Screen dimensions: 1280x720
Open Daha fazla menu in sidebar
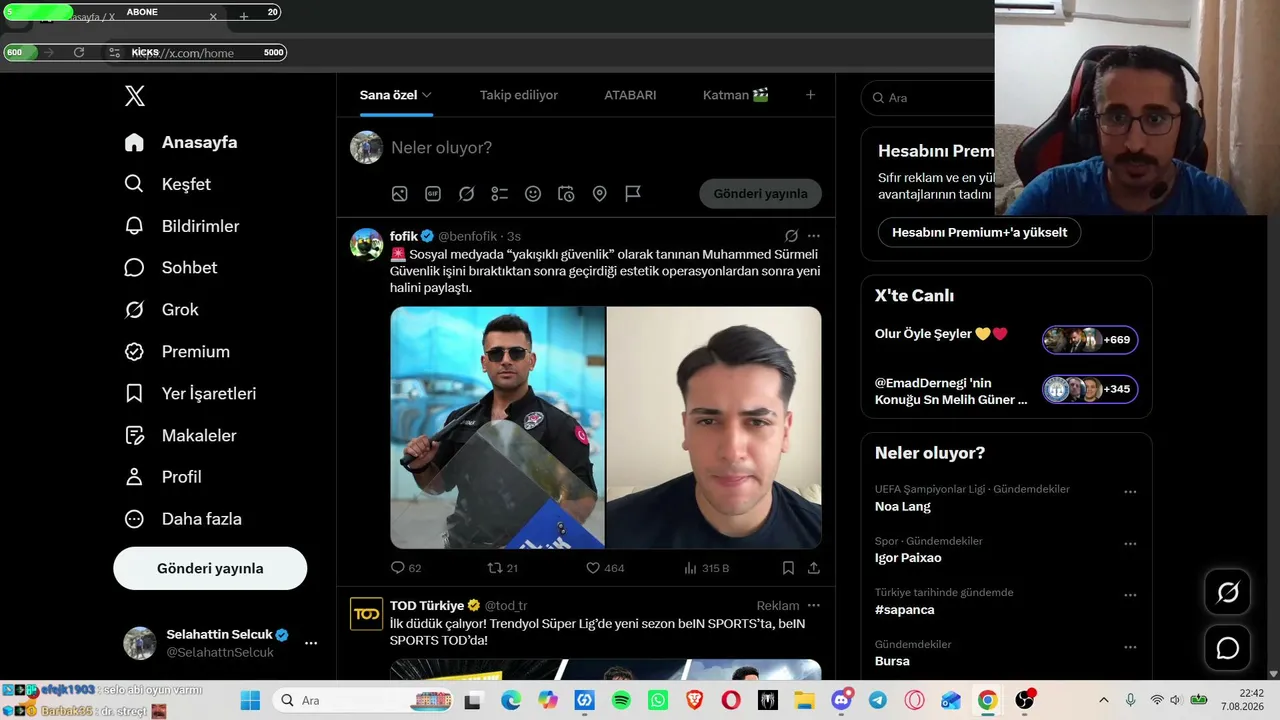(x=183, y=520)
